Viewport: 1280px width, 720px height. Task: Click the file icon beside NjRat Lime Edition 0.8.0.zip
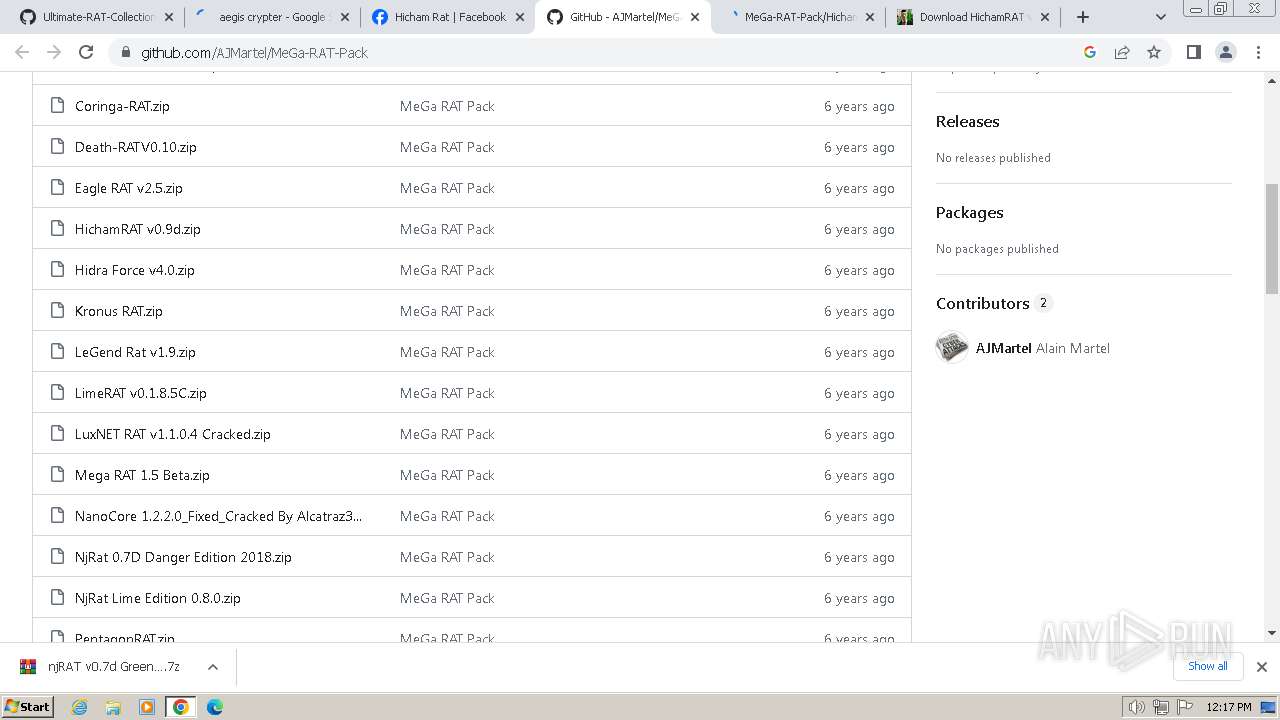(58, 597)
